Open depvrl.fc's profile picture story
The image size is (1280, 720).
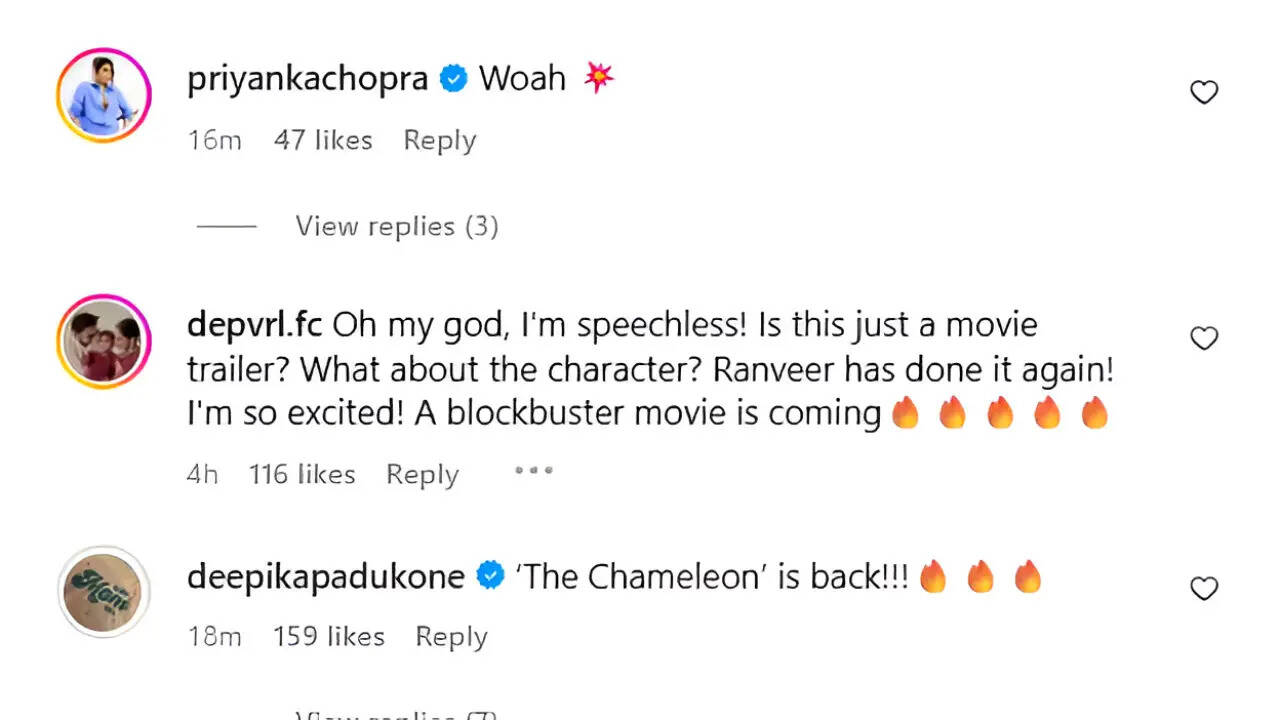(x=104, y=341)
